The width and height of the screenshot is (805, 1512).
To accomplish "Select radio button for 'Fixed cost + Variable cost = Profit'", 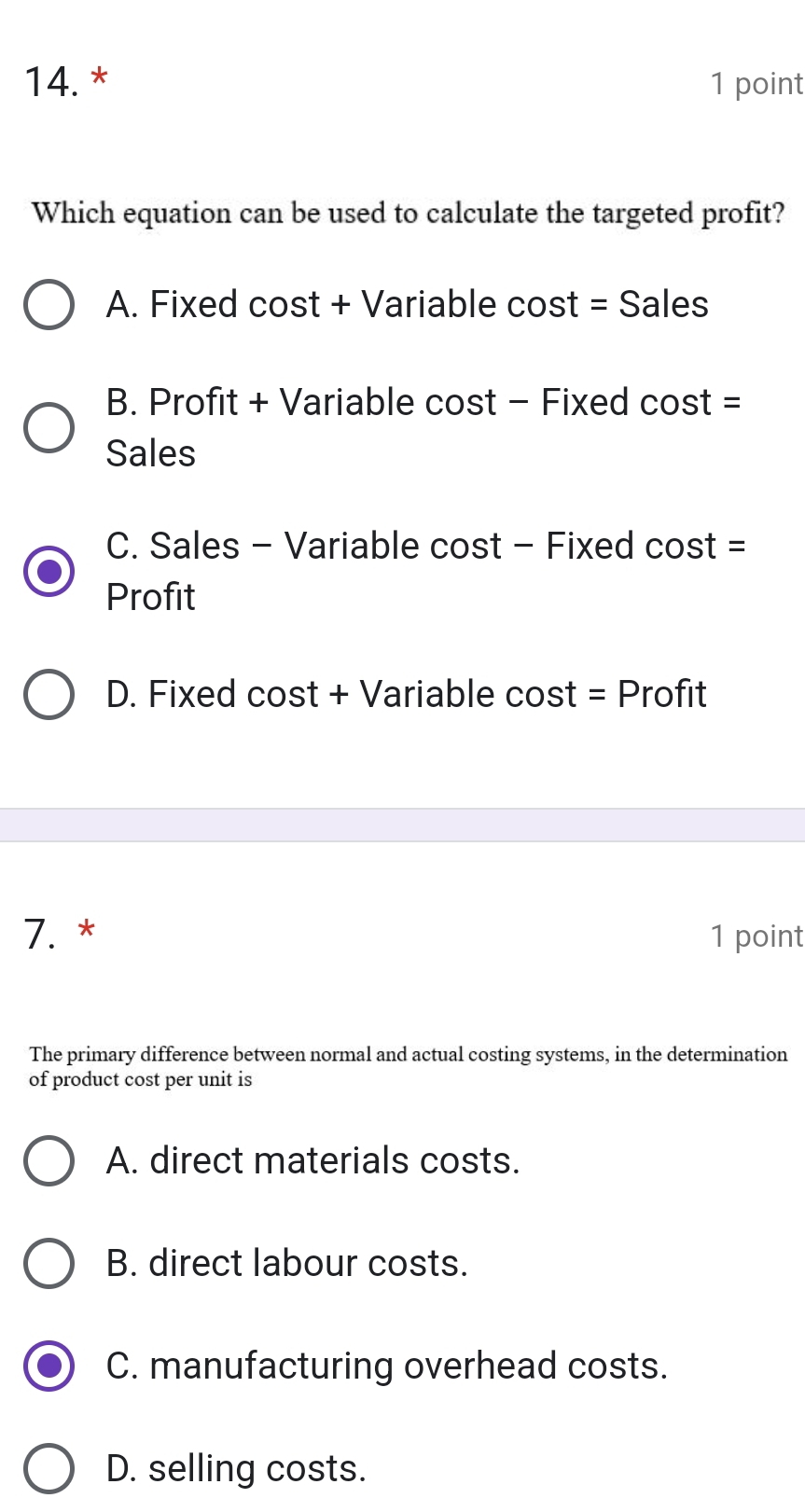I will point(49,694).
